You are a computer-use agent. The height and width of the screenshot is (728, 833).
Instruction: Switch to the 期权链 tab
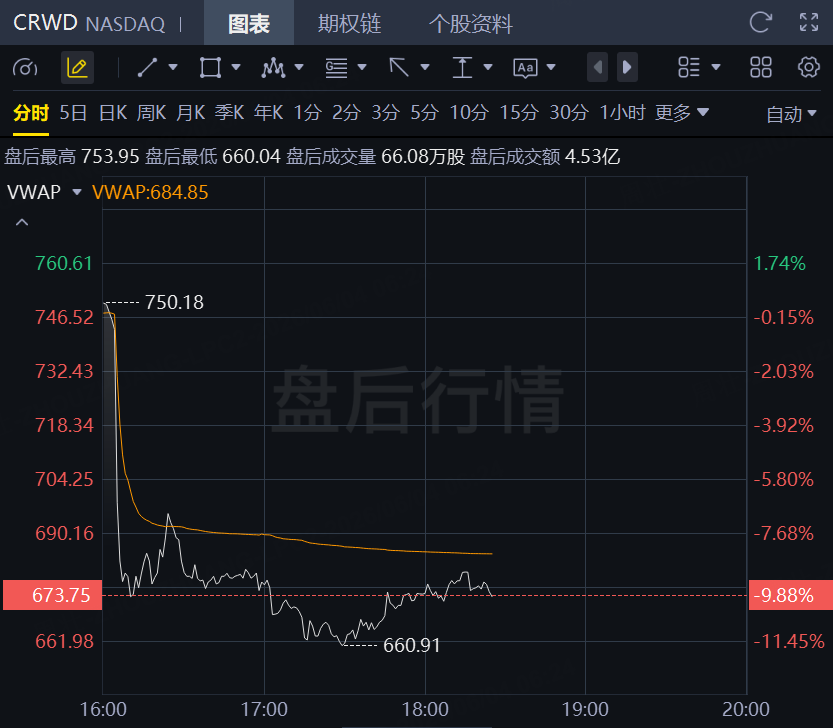(350, 23)
